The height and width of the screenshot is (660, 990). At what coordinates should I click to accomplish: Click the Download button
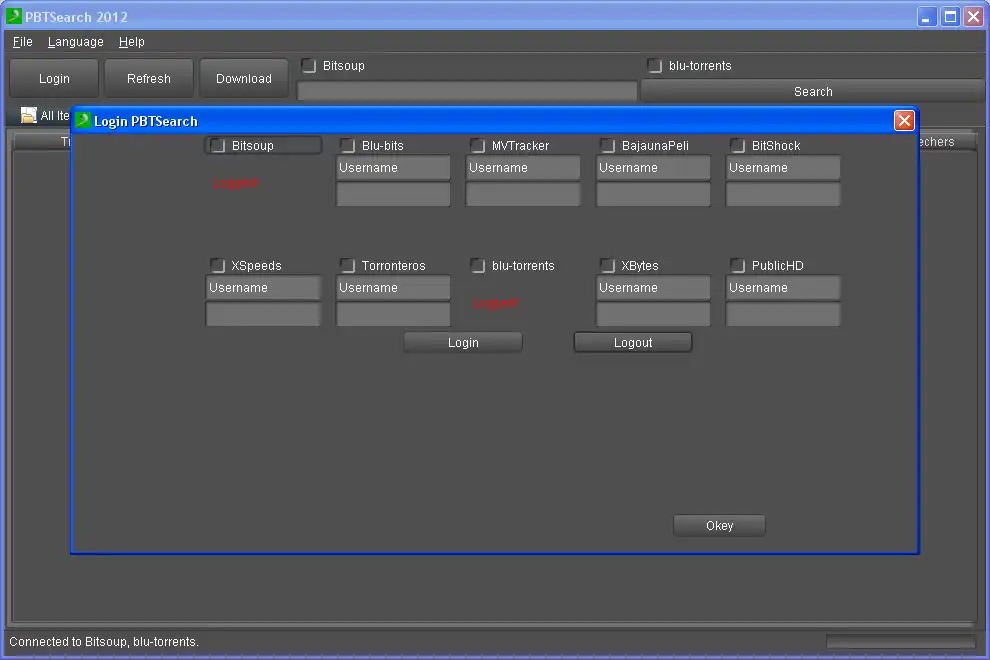coord(244,78)
